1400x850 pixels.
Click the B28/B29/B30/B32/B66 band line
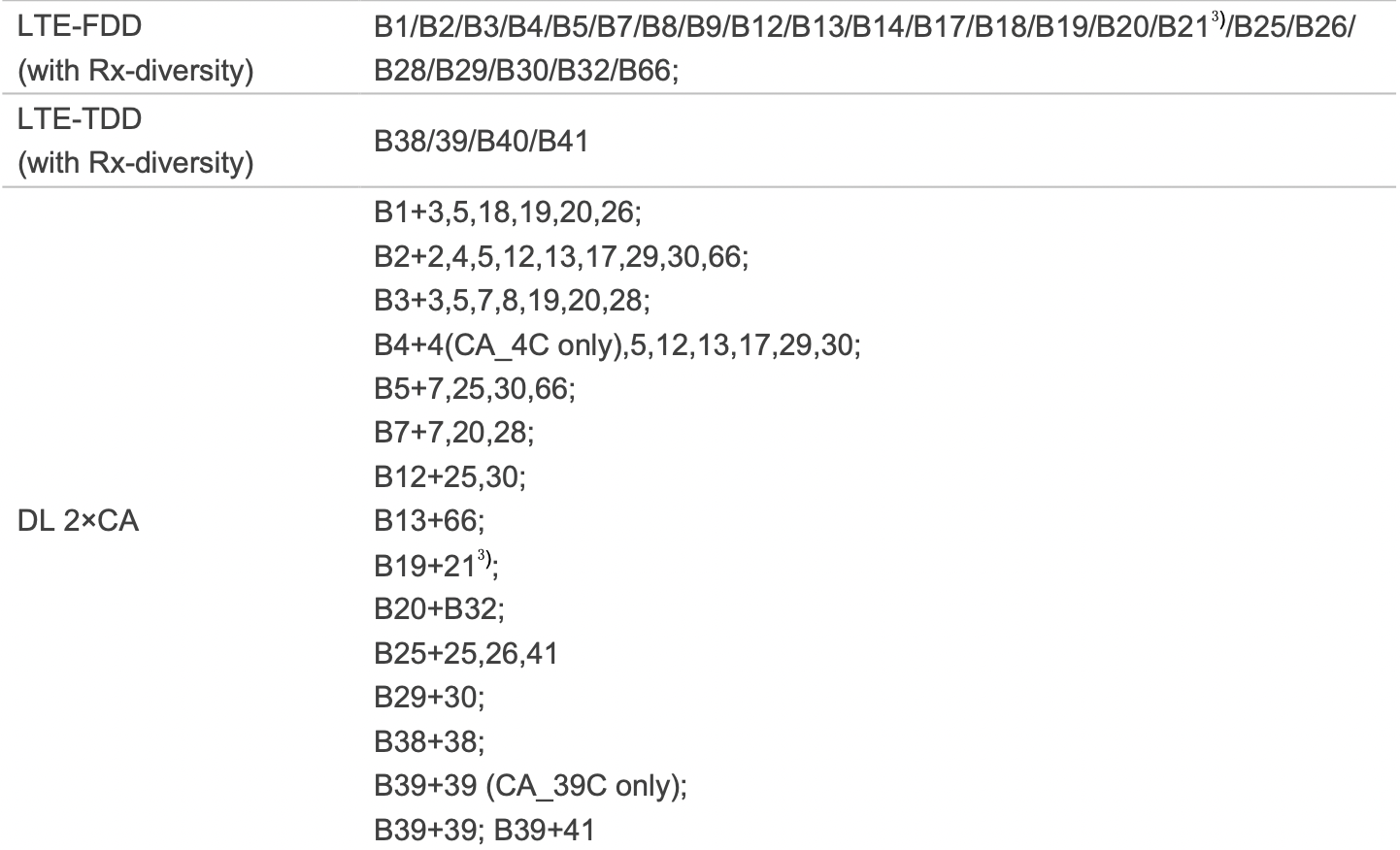(526, 71)
